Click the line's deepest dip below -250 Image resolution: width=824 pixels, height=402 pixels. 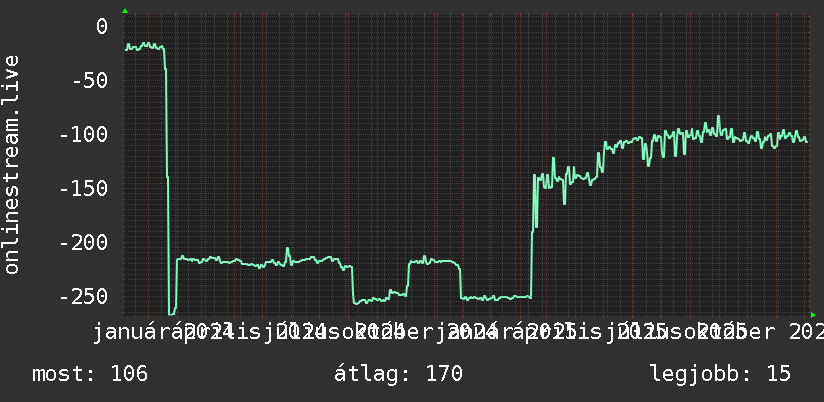171,314
